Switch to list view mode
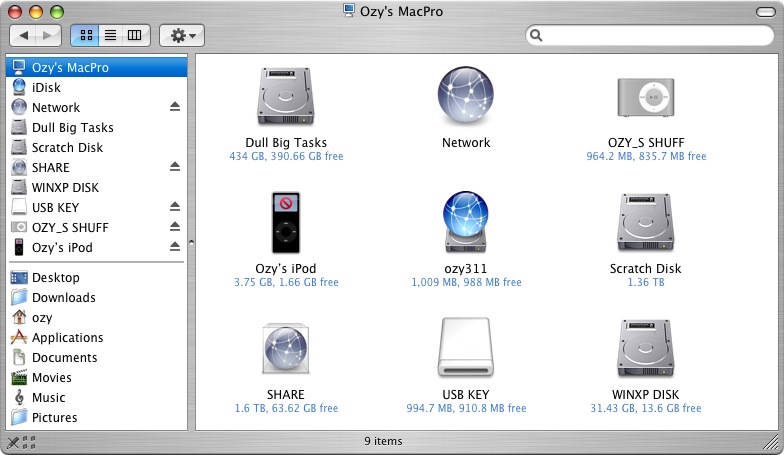This screenshot has height=455, width=784. coord(110,36)
